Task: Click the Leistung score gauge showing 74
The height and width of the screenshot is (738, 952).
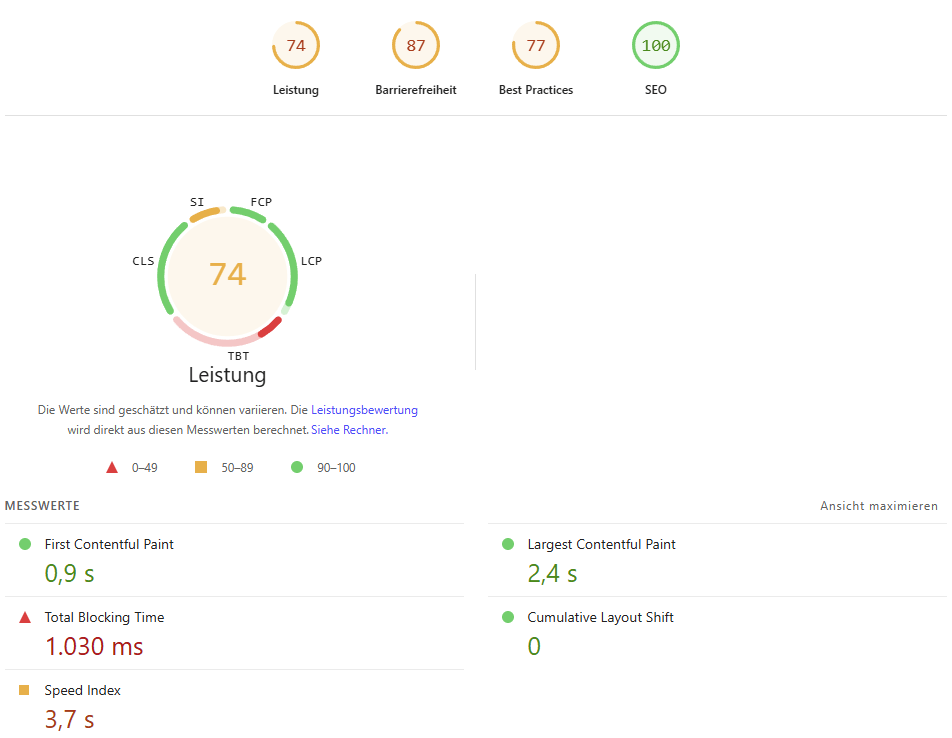Action: [296, 45]
